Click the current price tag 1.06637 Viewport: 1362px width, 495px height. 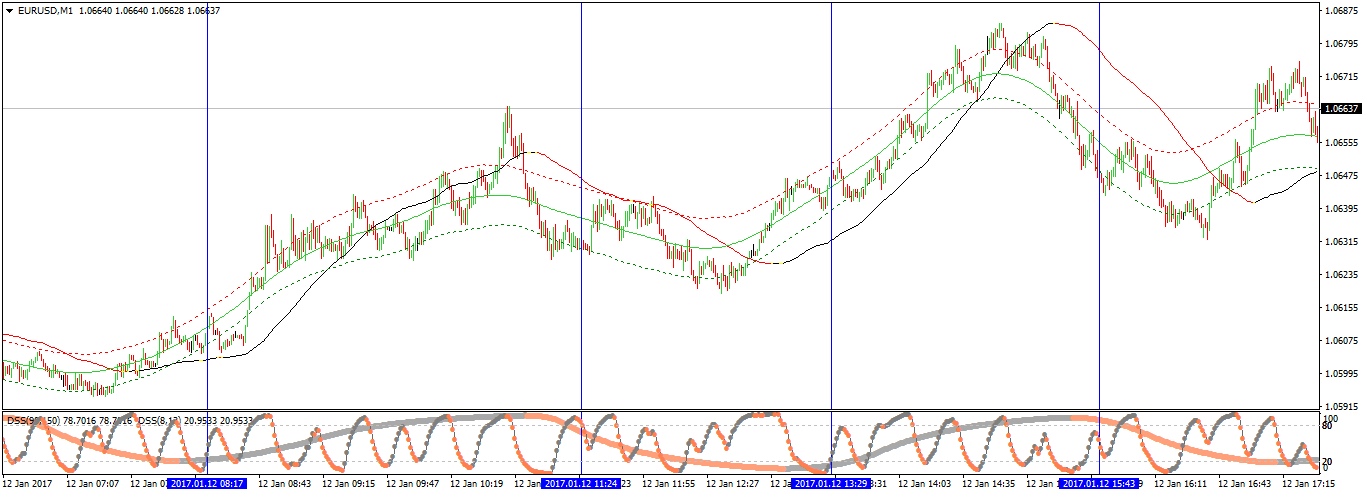[1340, 108]
